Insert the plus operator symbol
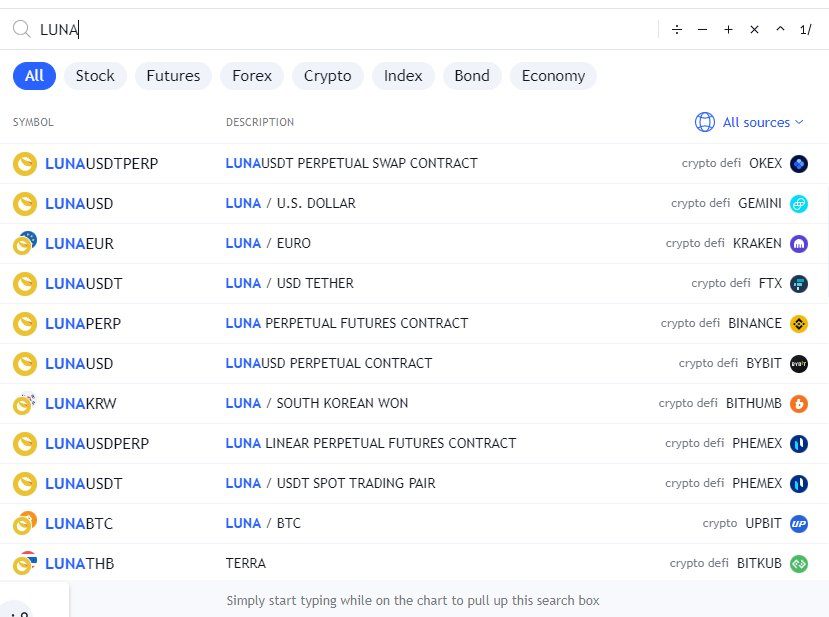 click(728, 30)
